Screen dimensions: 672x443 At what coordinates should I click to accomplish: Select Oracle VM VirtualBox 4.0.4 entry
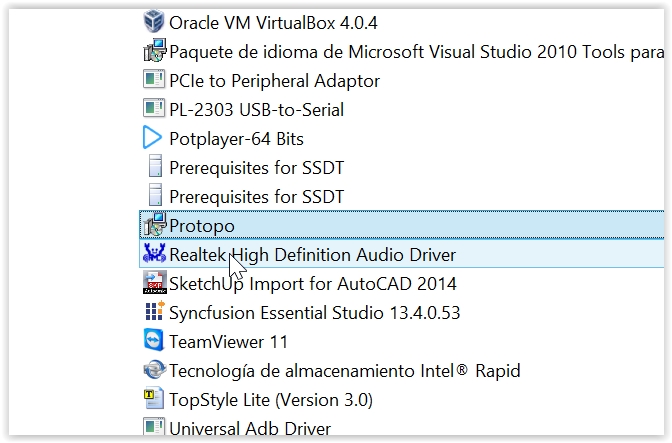(273, 23)
